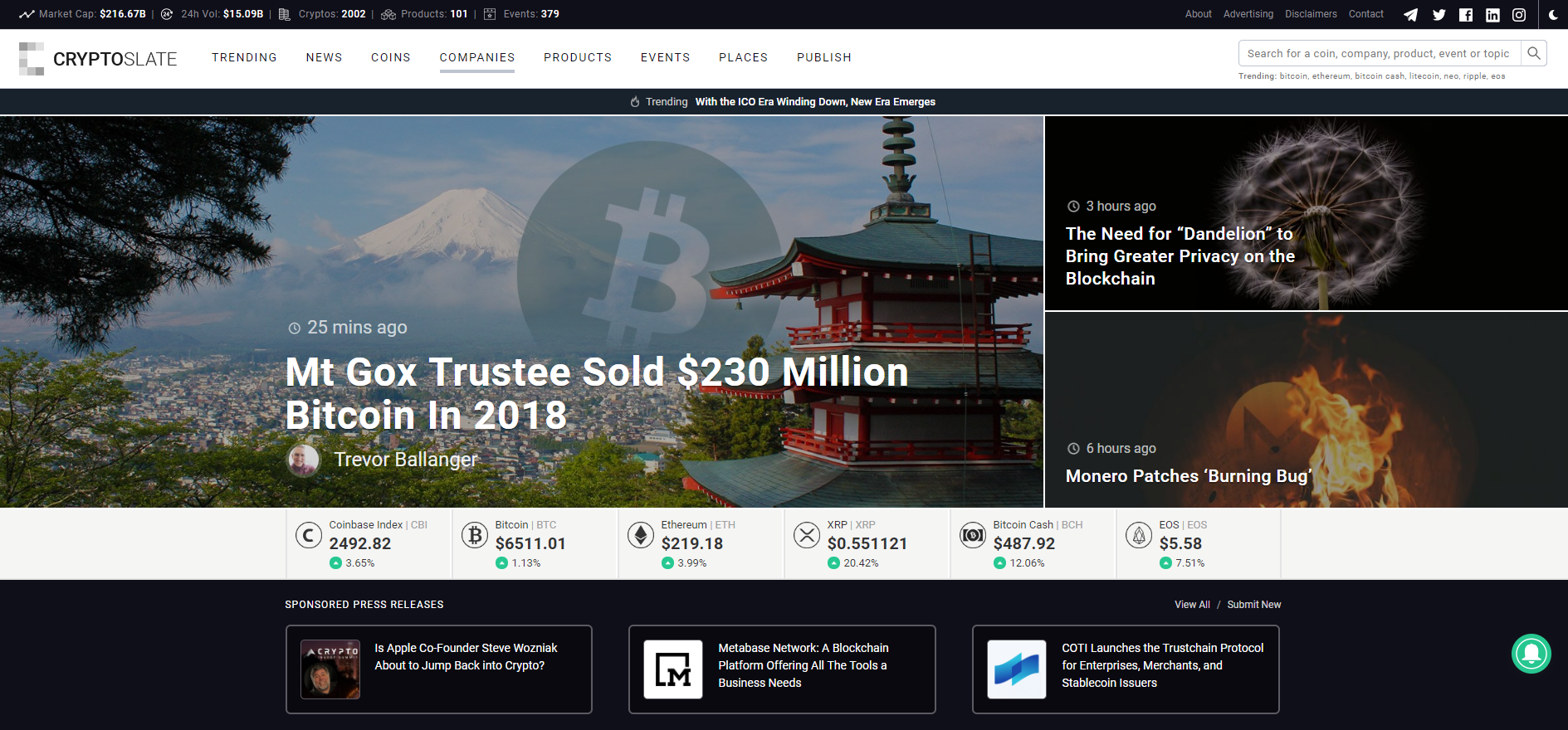
Task: Click the XRP ticker icon
Action: tap(807, 535)
